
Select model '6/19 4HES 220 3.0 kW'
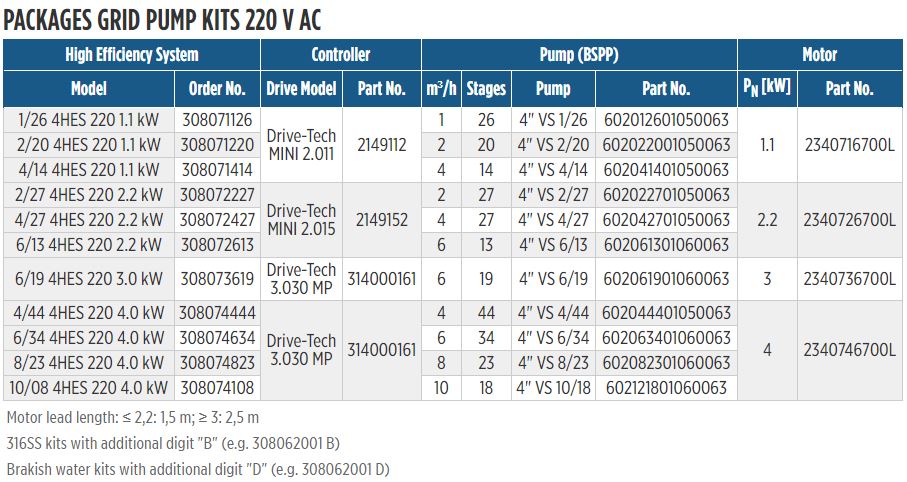point(89,279)
